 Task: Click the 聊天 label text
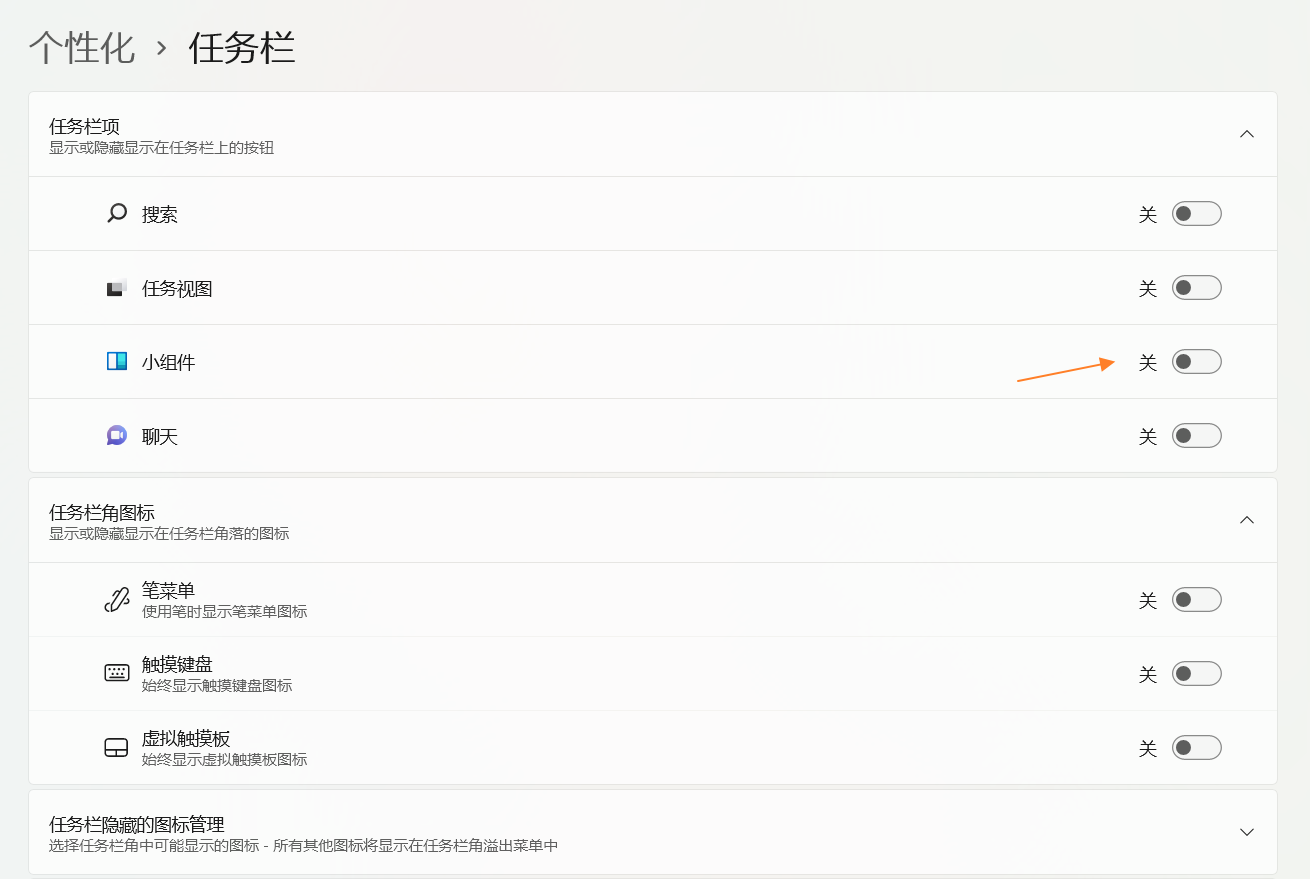click(160, 436)
